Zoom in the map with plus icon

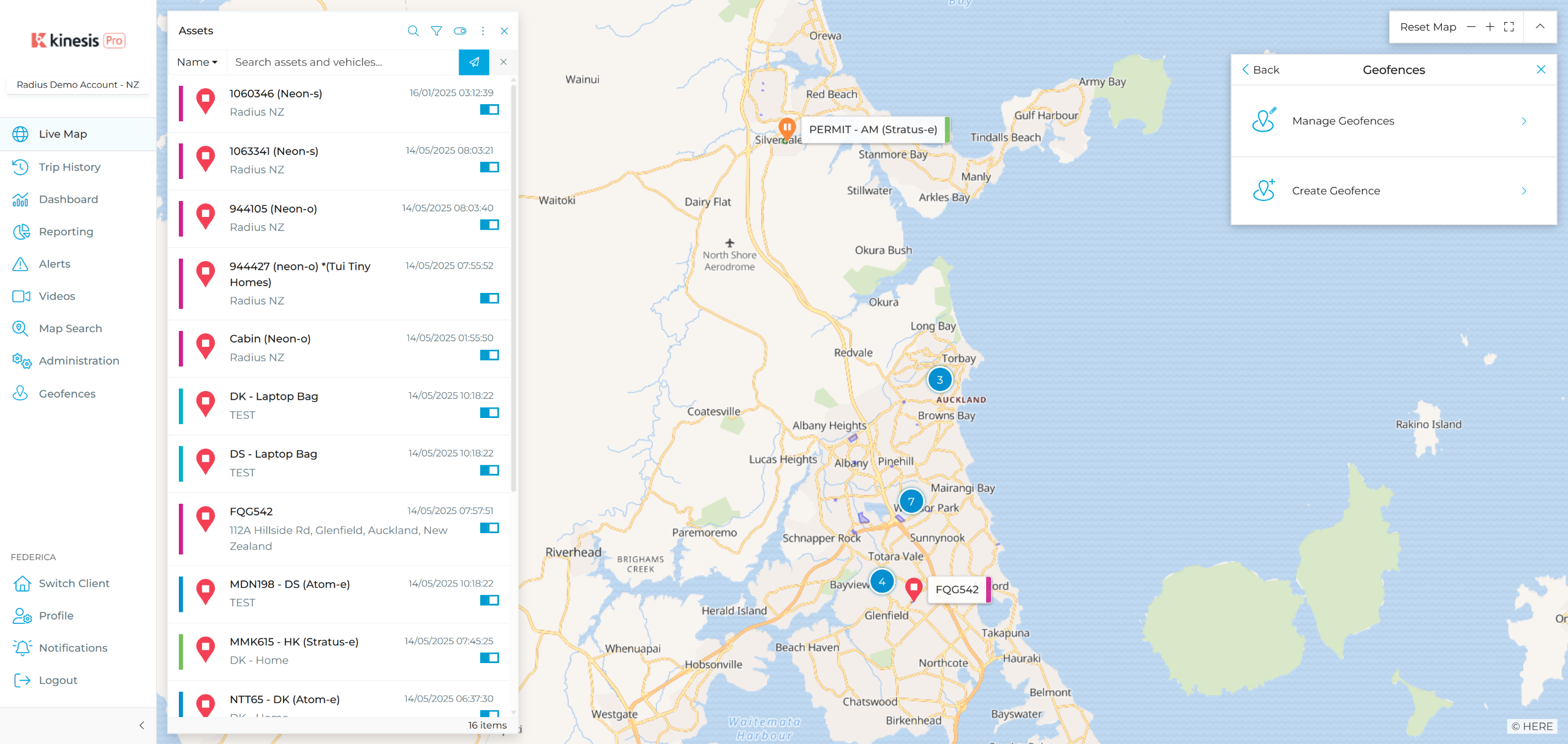1490,27
